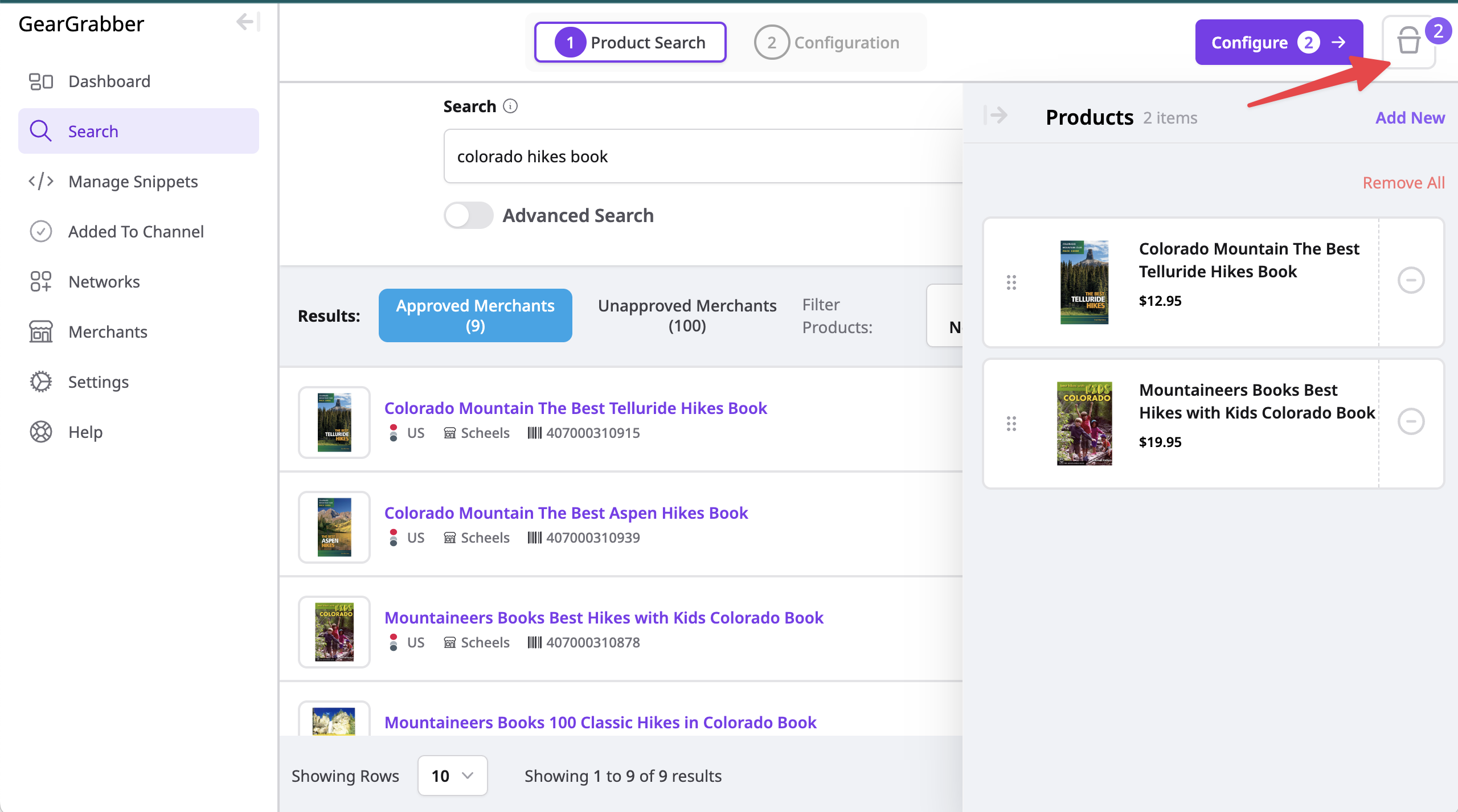Expand the Showing Rows 10 dropdown
This screenshot has height=812, width=1458.
click(452, 776)
